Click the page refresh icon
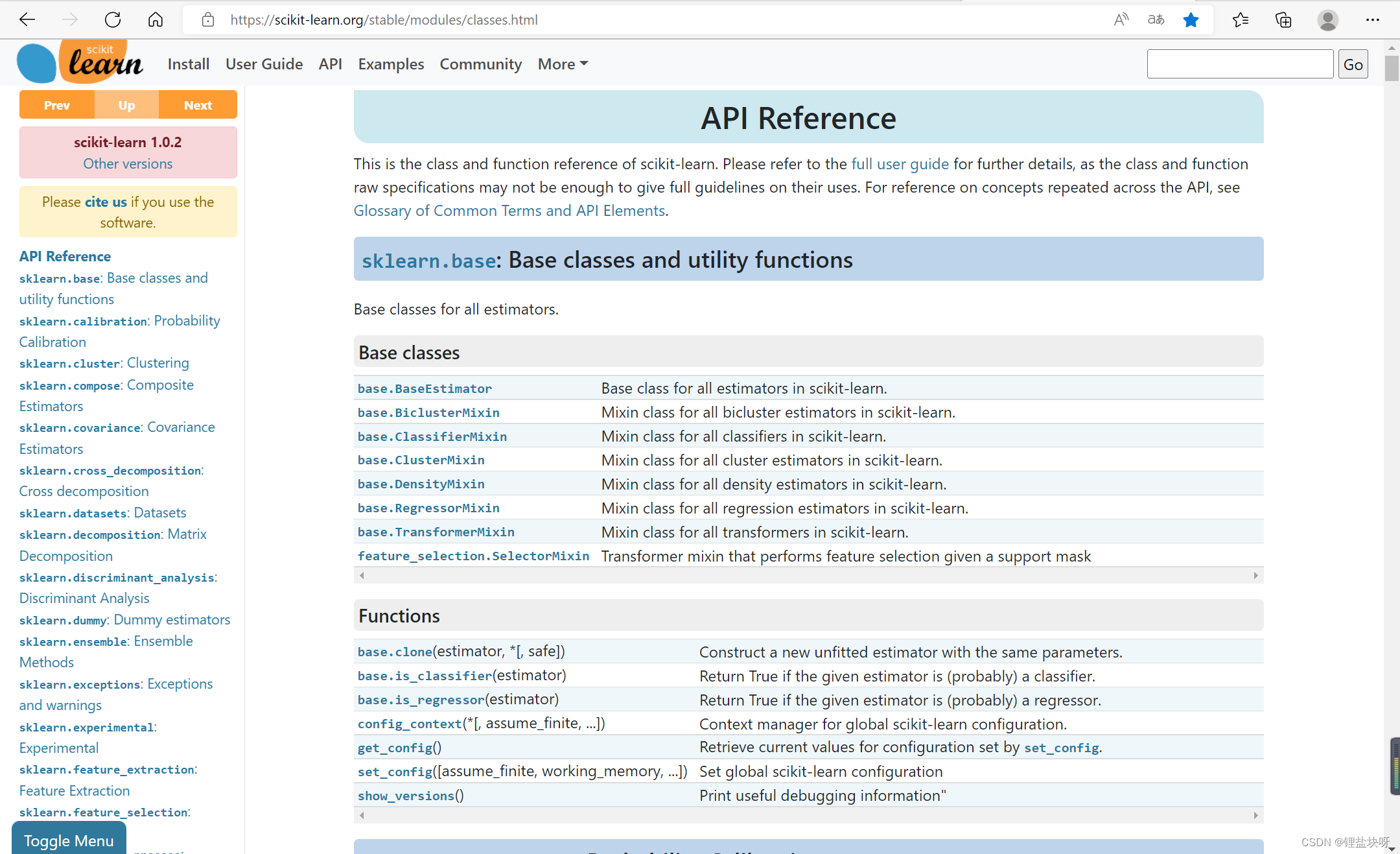This screenshot has height=854, width=1400. click(113, 19)
